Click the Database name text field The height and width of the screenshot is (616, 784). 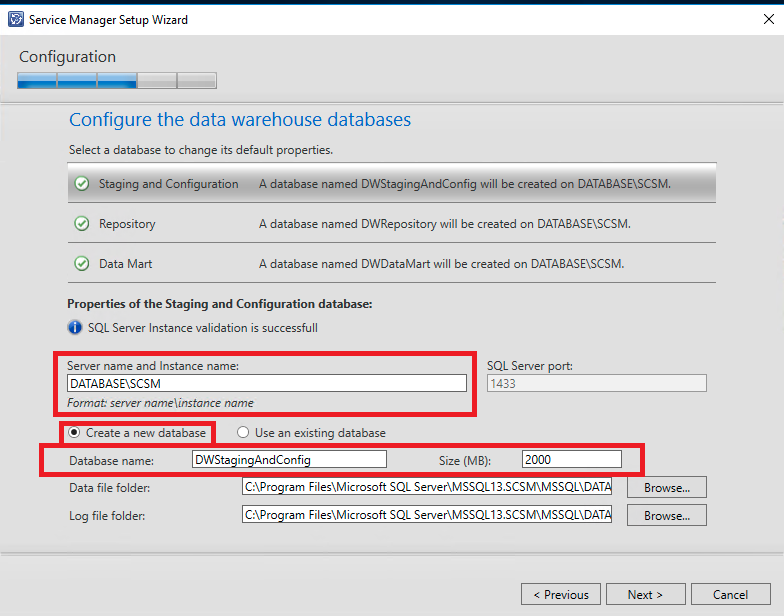pyautogui.click(x=289, y=459)
